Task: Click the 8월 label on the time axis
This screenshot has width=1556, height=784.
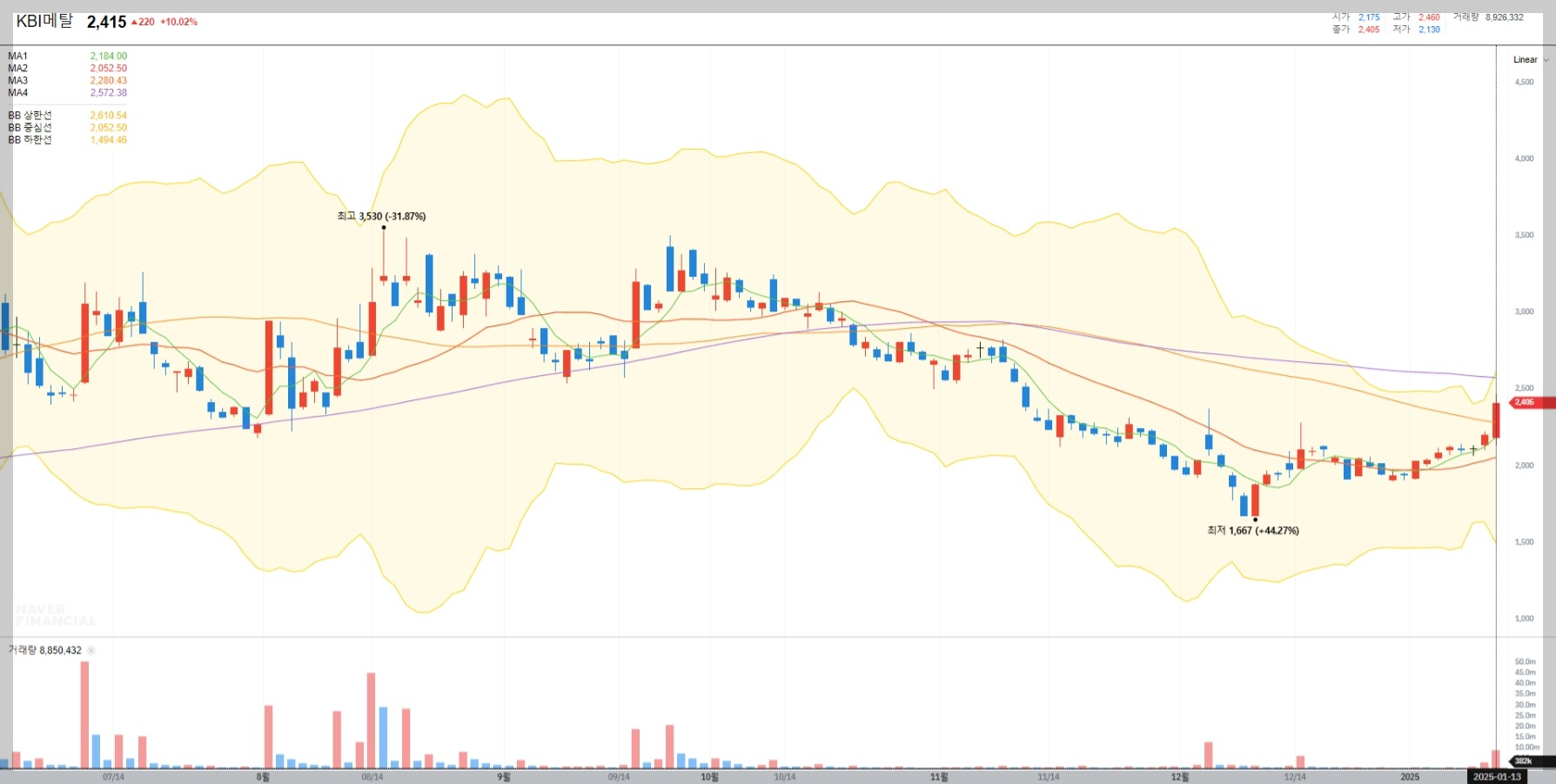Action: tap(263, 776)
